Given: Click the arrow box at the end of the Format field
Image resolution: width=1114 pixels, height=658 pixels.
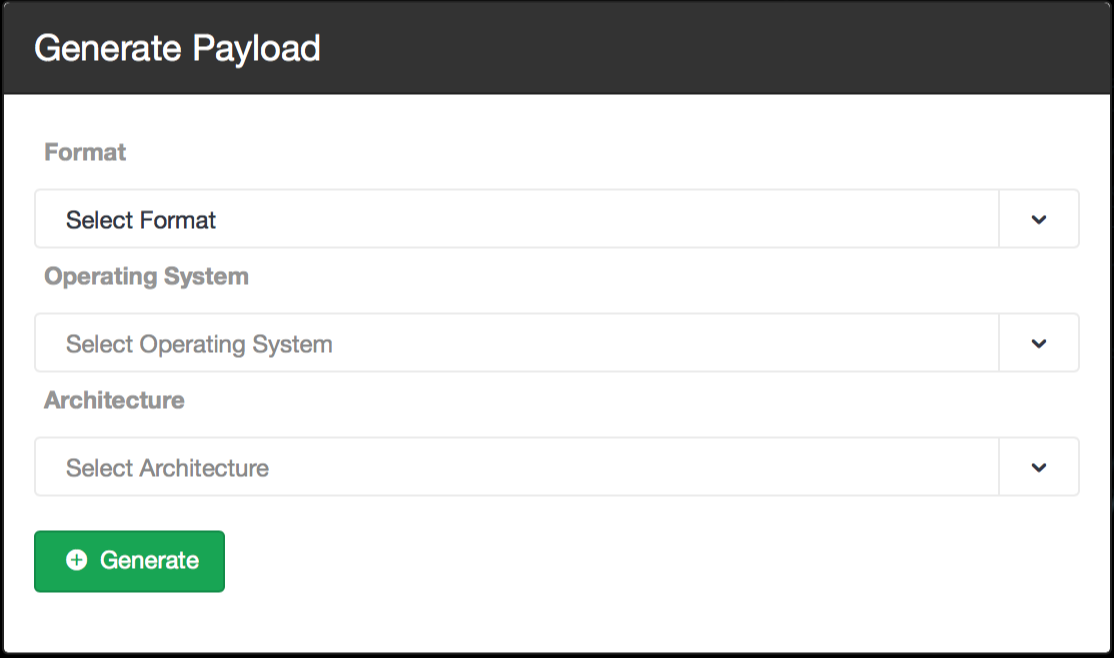Looking at the screenshot, I should [1039, 219].
